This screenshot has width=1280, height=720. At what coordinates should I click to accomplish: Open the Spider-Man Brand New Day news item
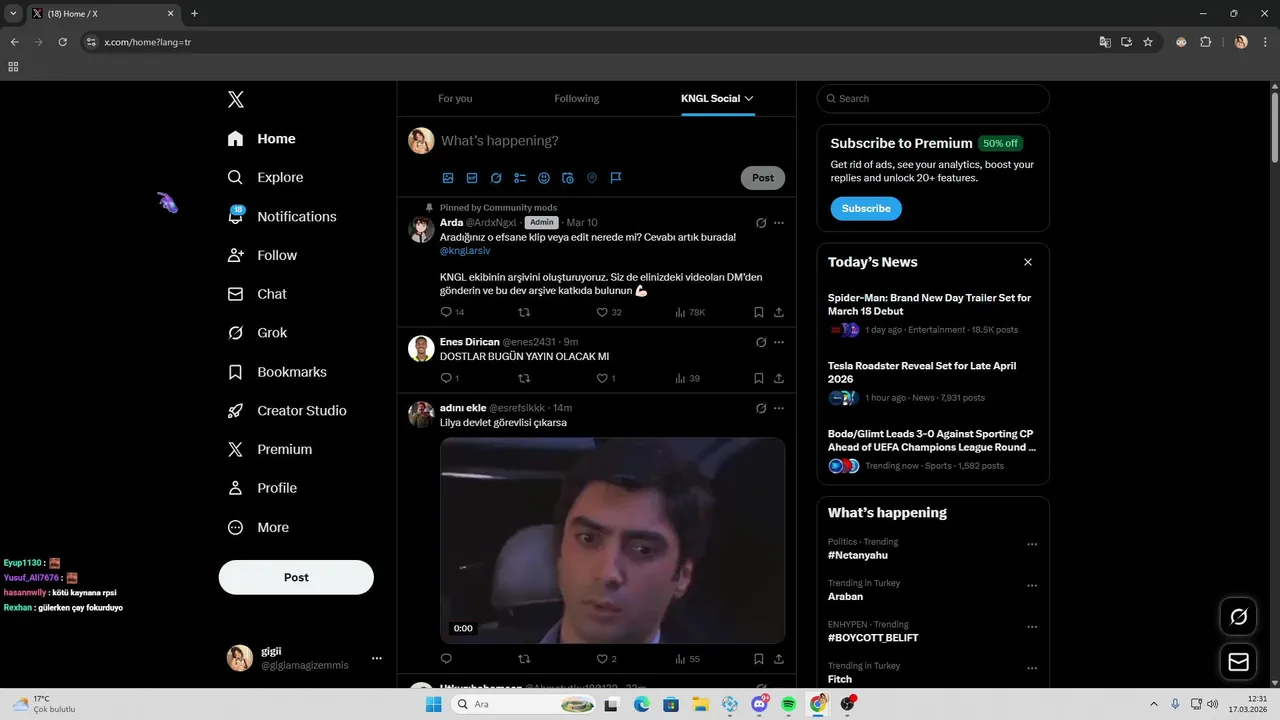933,314
